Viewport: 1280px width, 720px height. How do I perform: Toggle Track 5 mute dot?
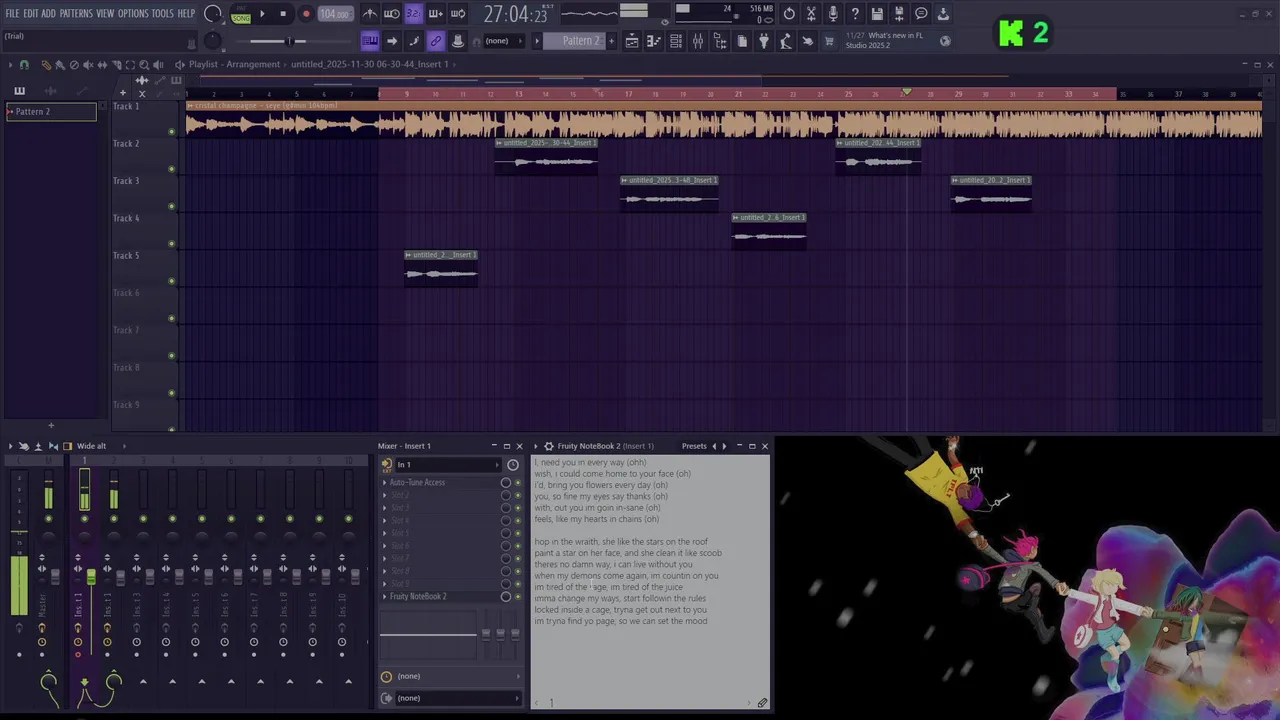(x=172, y=281)
